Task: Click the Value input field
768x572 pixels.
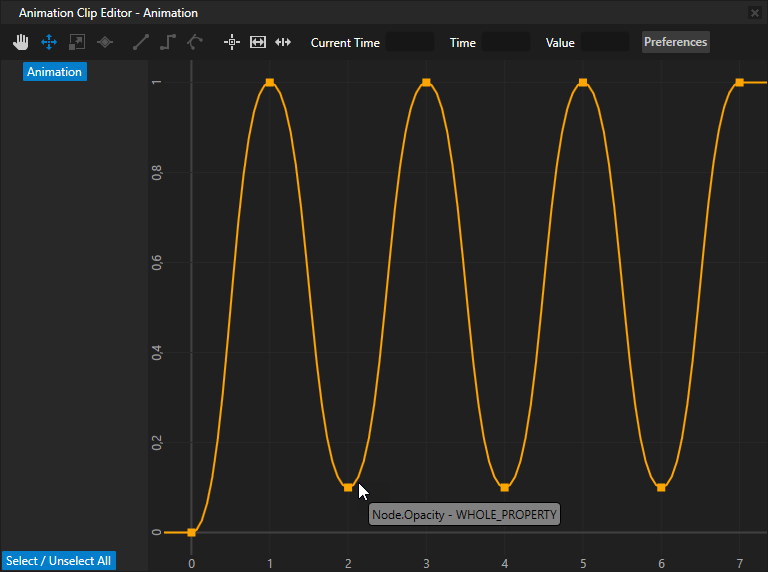Action: pyautogui.click(x=605, y=42)
